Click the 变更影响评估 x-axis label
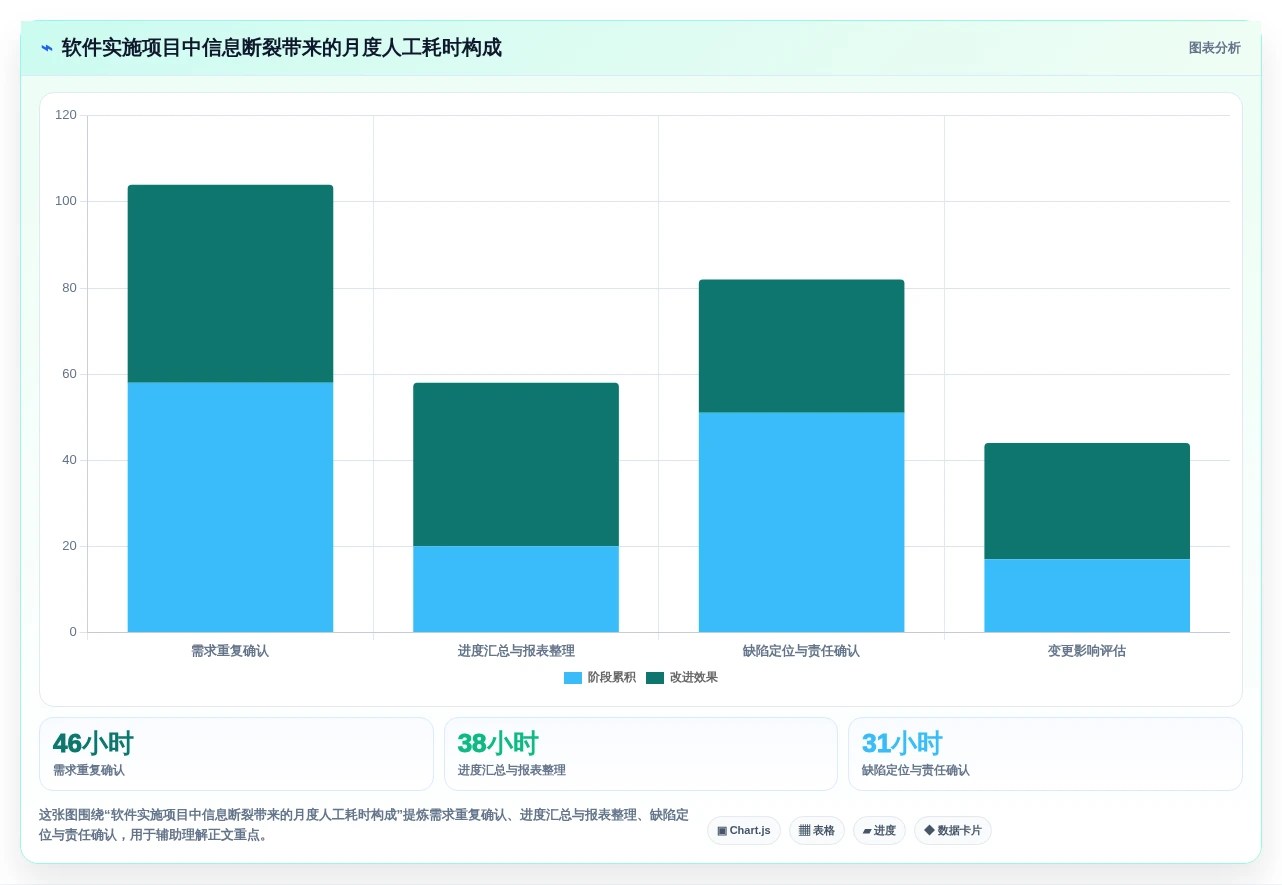Screen dimensions: 1282x885 pyautogui.click(x=1087, y=650)
